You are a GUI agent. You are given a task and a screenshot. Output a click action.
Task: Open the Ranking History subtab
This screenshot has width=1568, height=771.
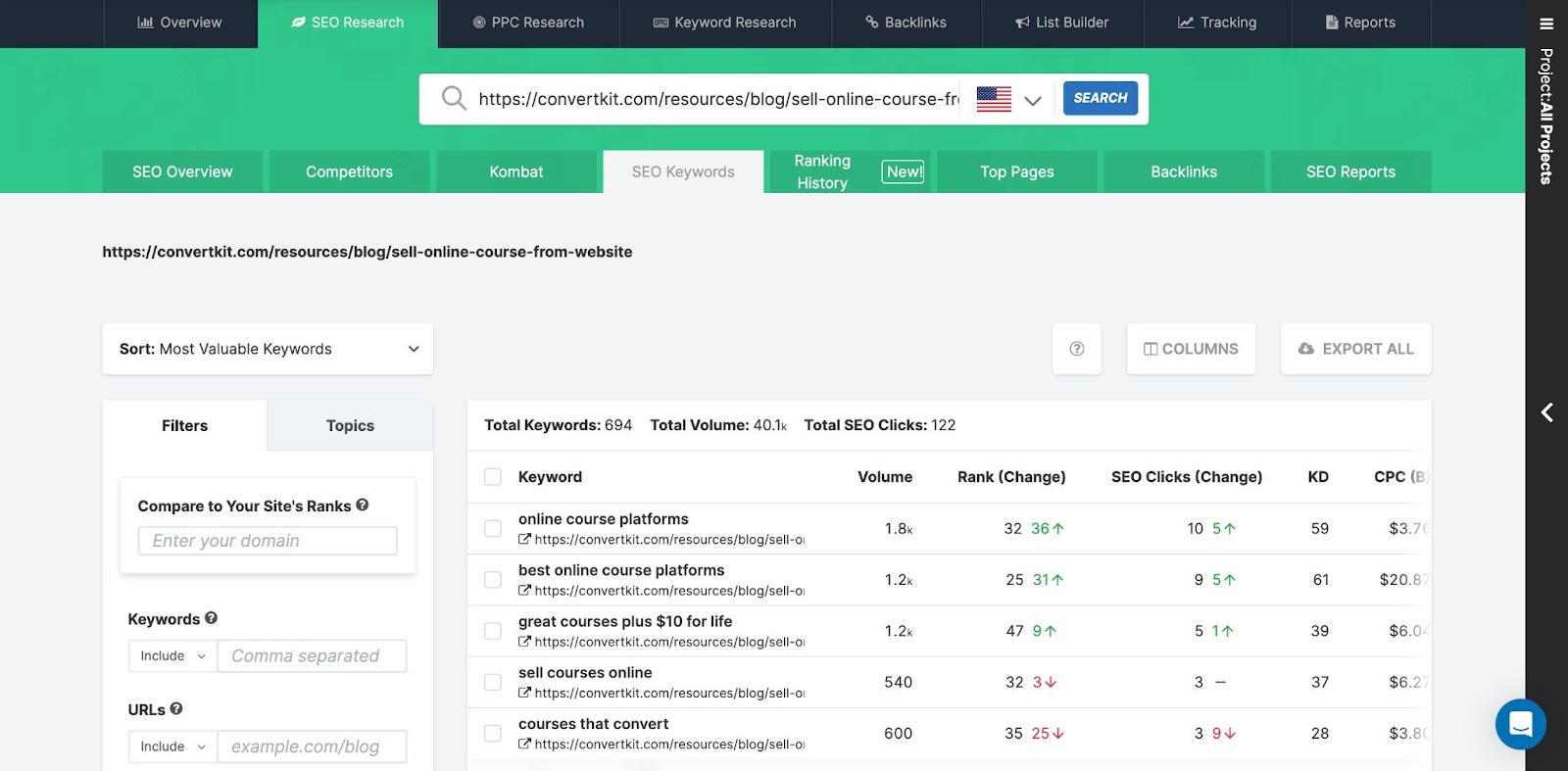850,171
